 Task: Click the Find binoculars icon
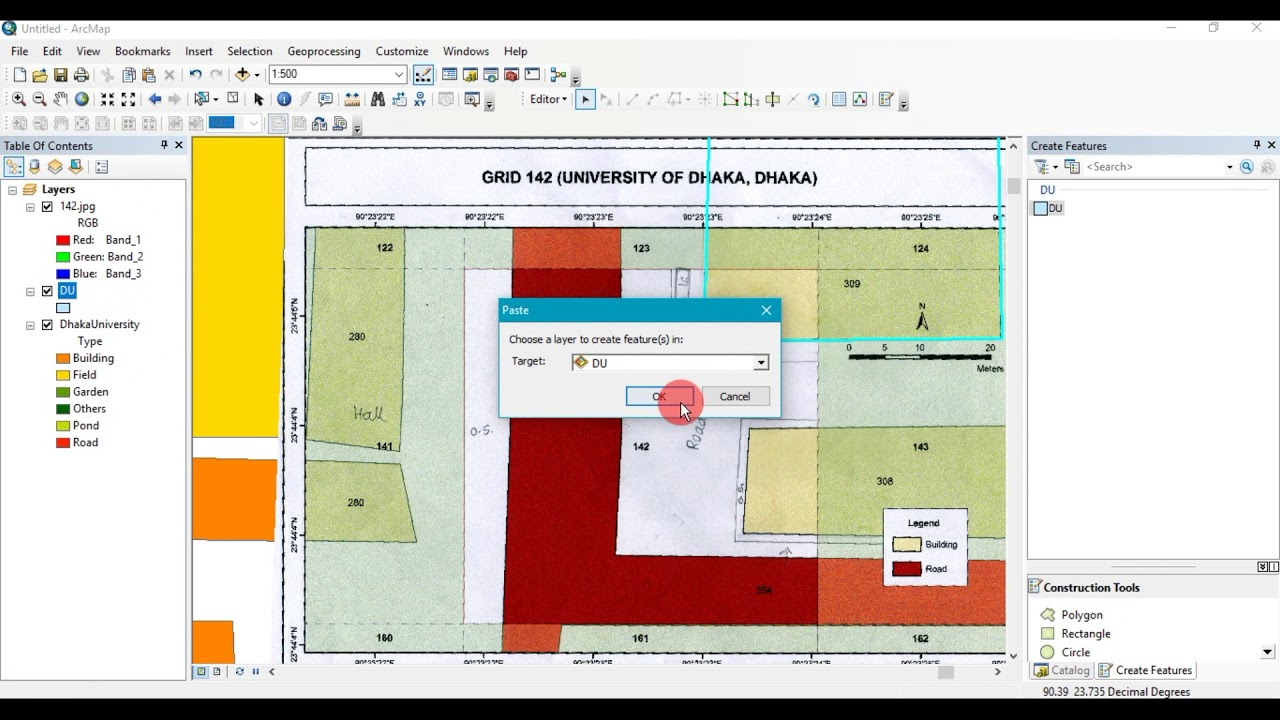(378, 99)
